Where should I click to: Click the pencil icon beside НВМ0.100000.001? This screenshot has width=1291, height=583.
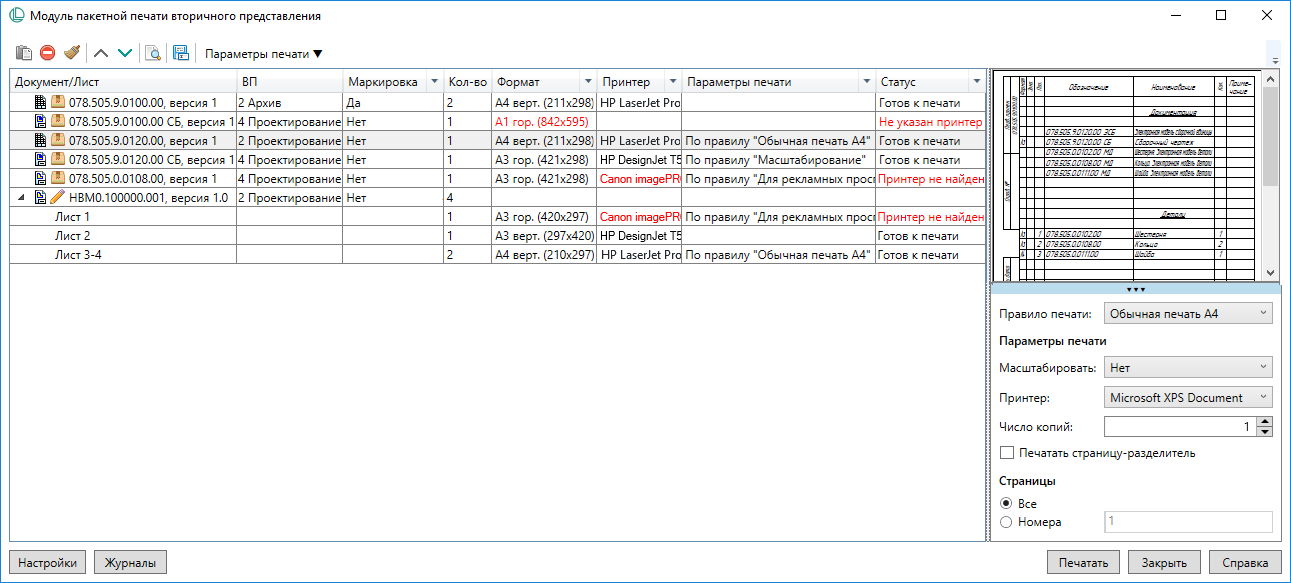[57, 198]
